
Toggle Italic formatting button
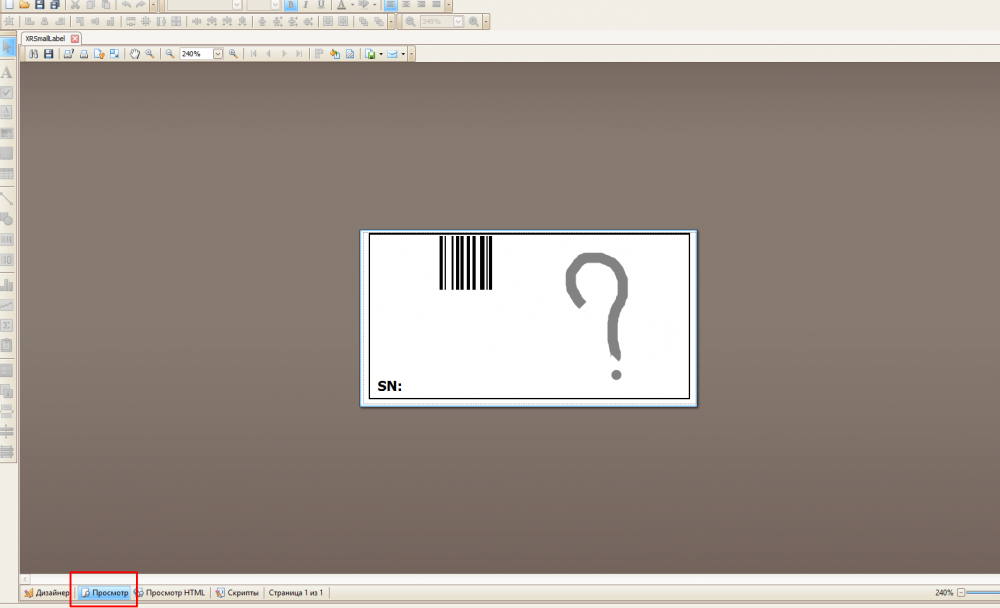[x=305, y=5]
